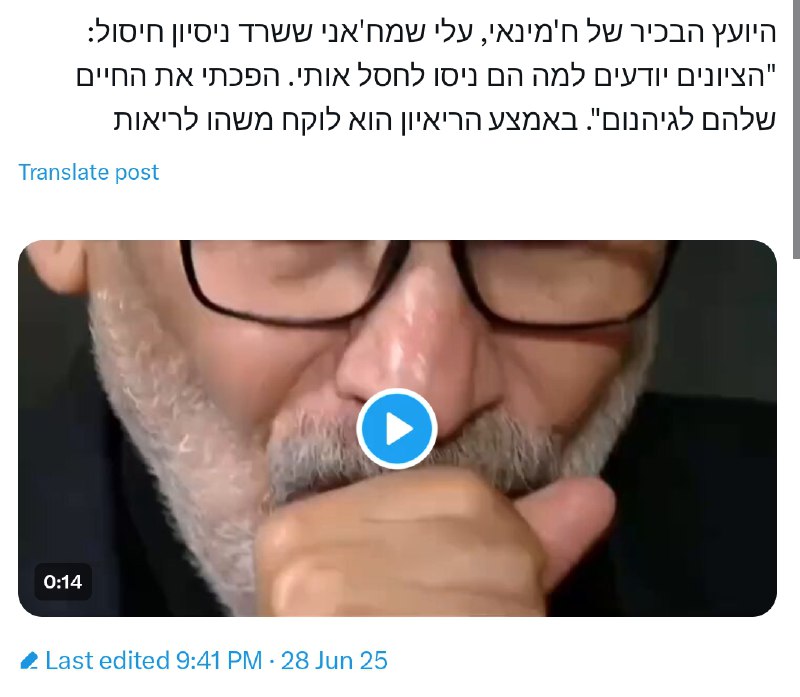Click the 0:14 video duration badge
Viewport: 800px width, 697px height.
[63, 582]
